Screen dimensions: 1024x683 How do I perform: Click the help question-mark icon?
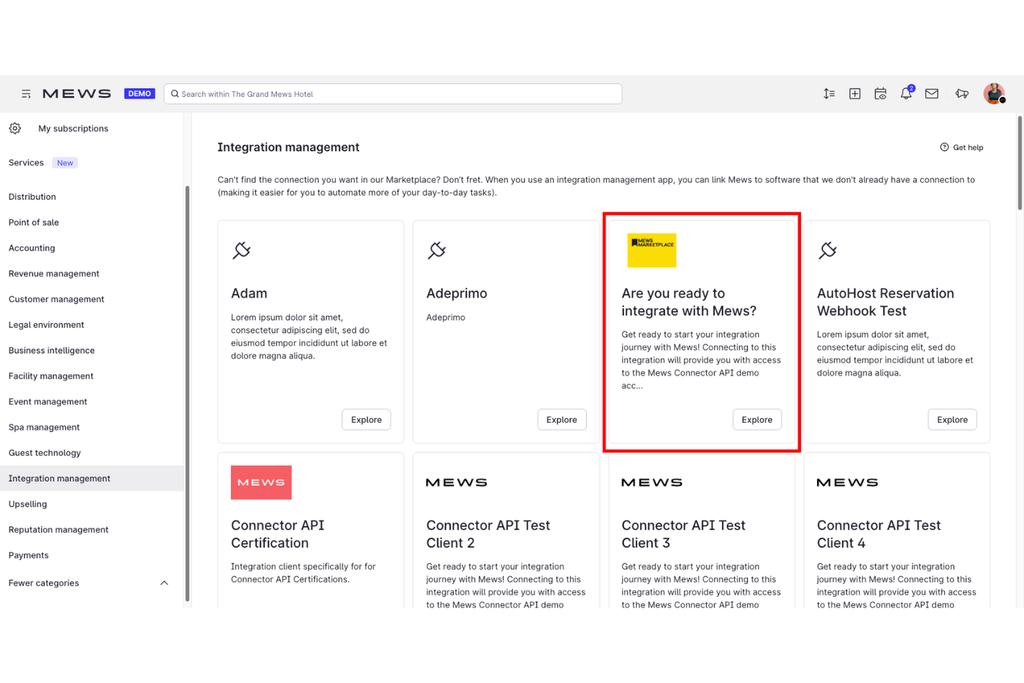pyautogui.click(x=944, y=148)
